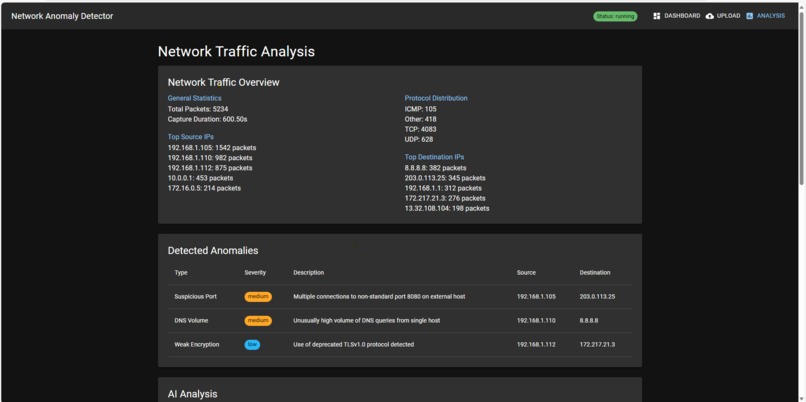Click the low severity badge for Weak Encryption
806x402 pixels.
(252, 344)
